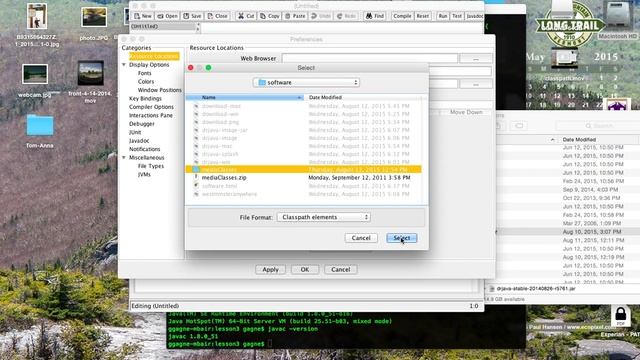Select Javadoc category in Preferences
Viewport: 640px width, 360px height.
[139, 140]
